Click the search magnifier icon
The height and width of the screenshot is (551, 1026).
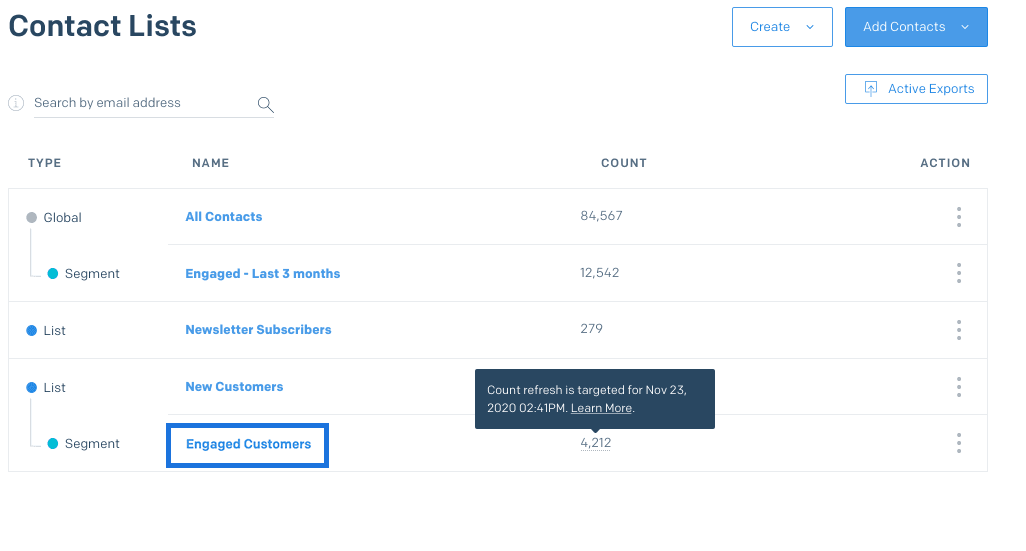coord(265,104)
